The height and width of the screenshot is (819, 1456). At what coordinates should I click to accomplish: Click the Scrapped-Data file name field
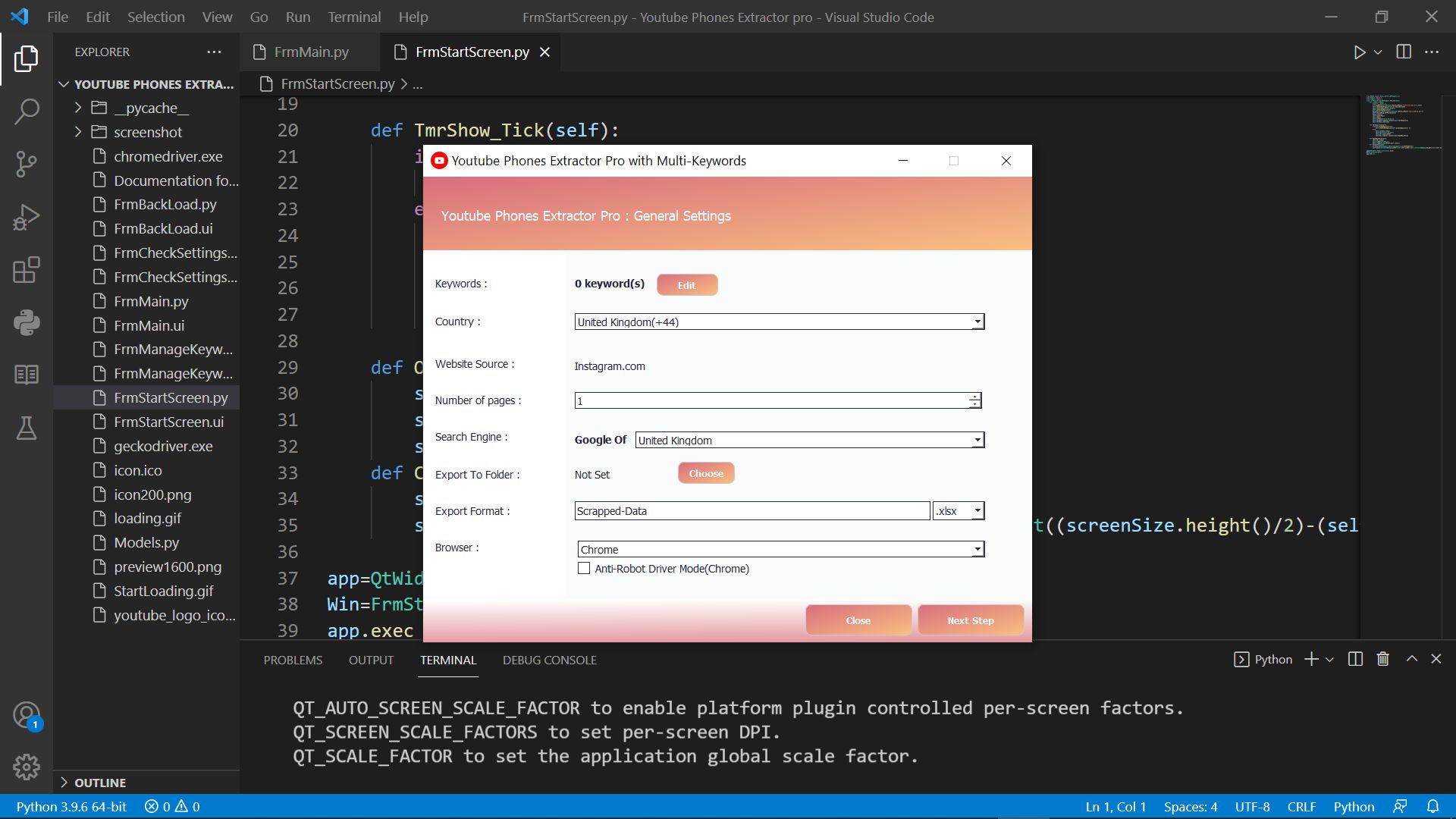[752, 510]
